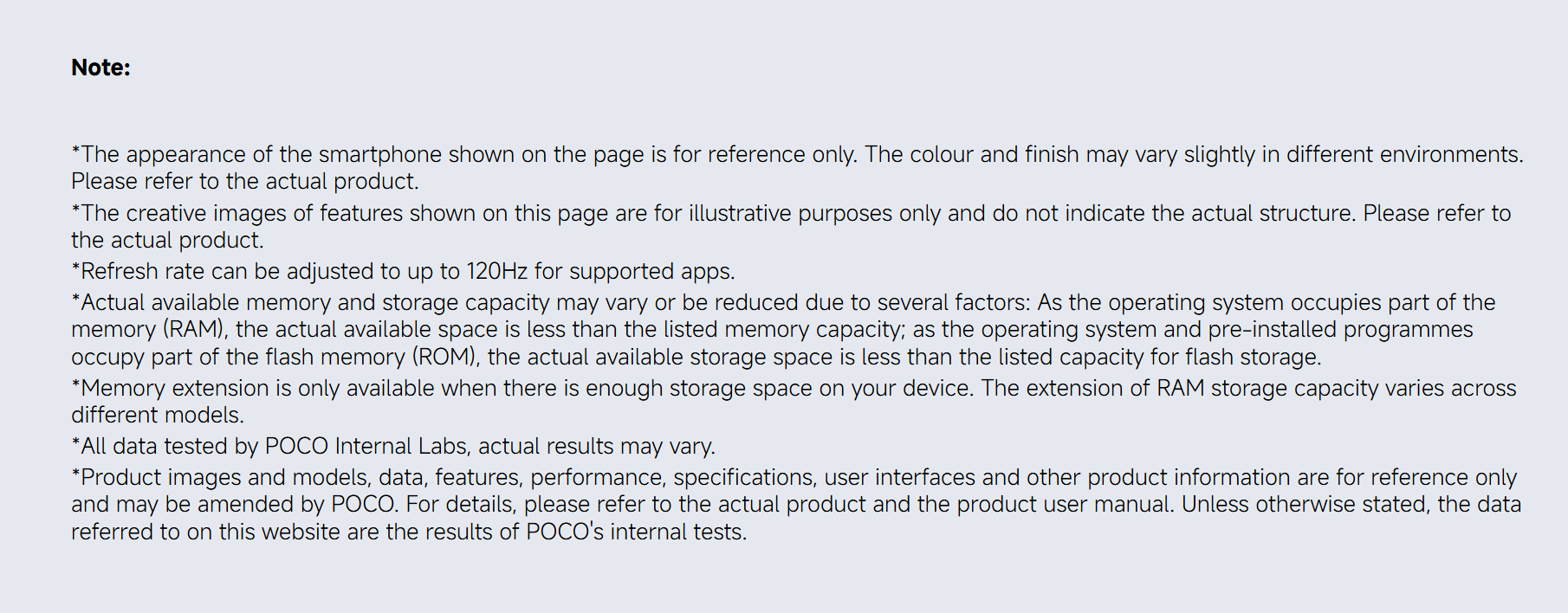Click the text "(RAM)" in the memory note
This screenshot has width=1568, height=613.
(196, 329)
